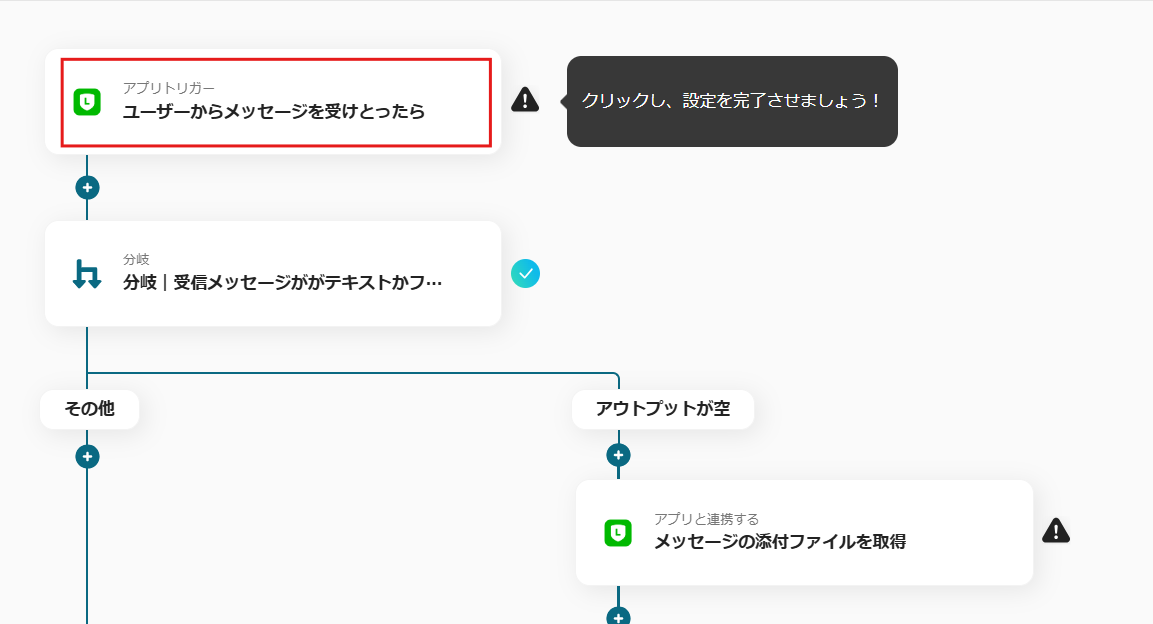Screen dimensions: 1153x624
Task: Click the warning icon beside メッセージの添付ファイルを取得
Action: pyautogui.click(x=1056, y=531)
